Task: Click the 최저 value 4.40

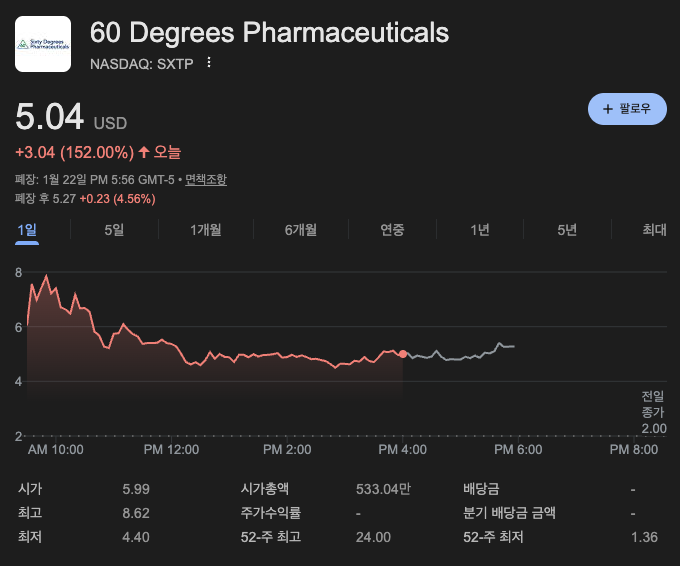Action: (x=136, y=537)
